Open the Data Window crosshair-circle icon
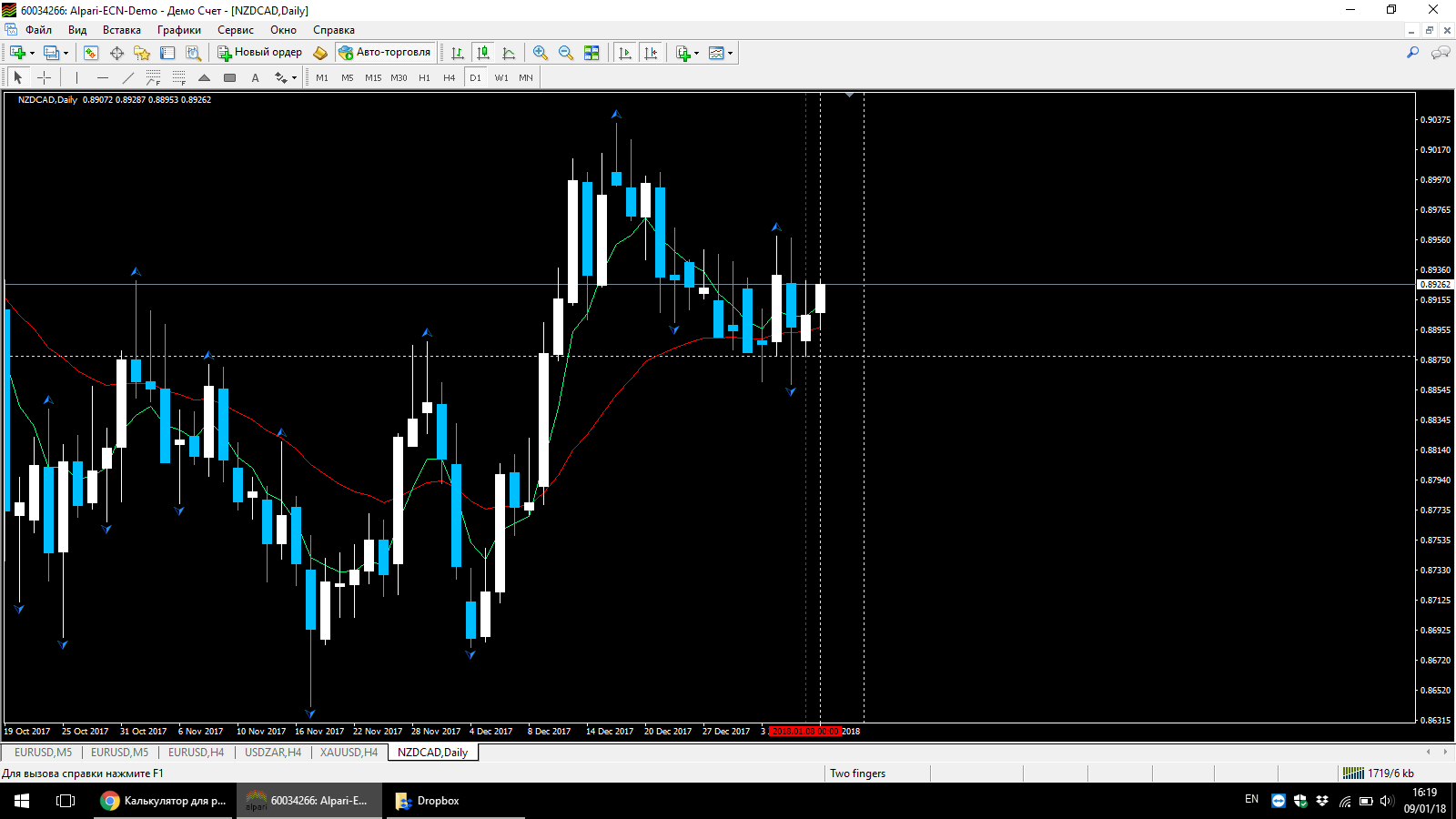The width and height of the screenshot is (1456, 819). 116,53
